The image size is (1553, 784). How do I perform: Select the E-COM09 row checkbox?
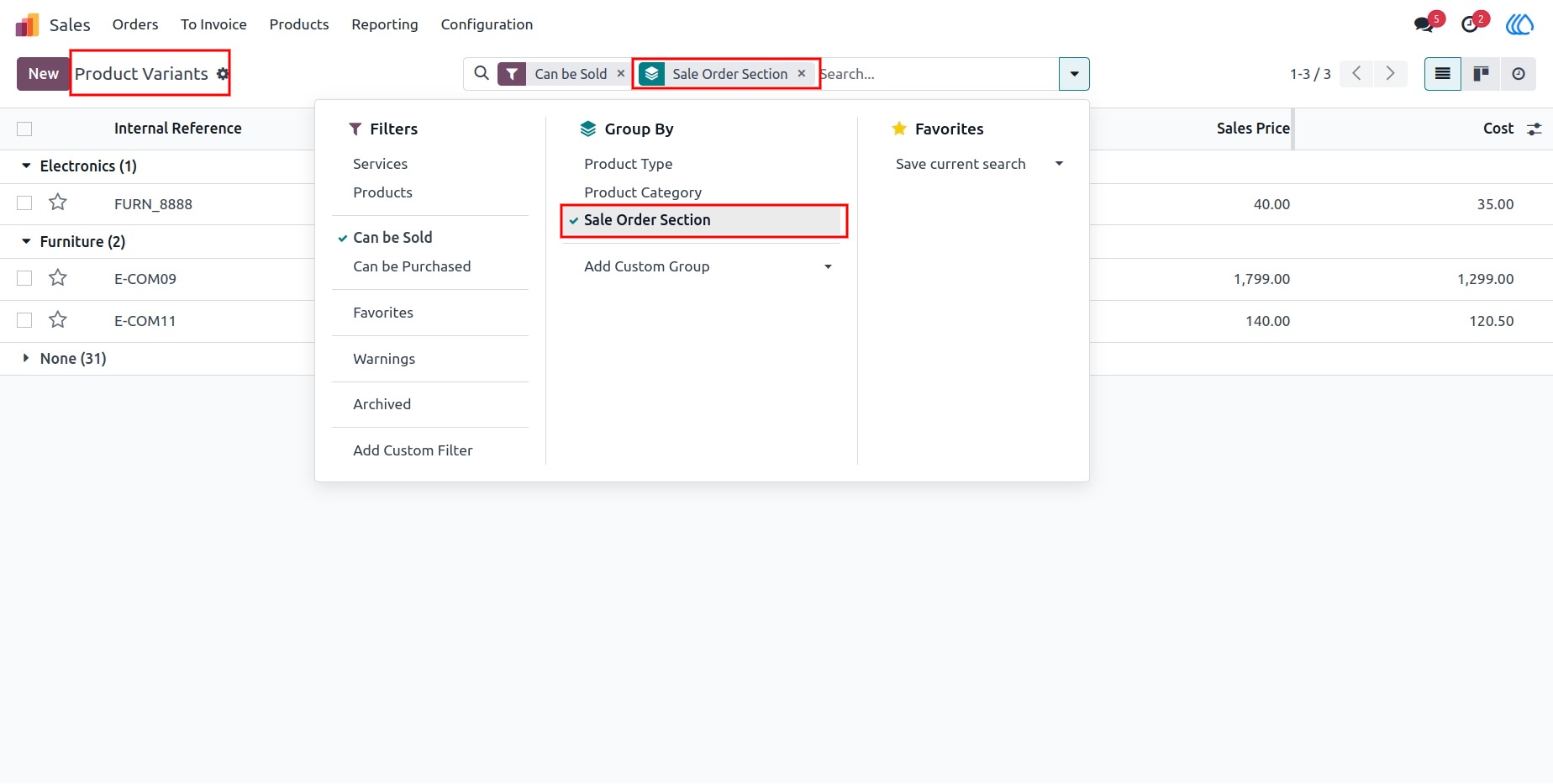point(24,278)
